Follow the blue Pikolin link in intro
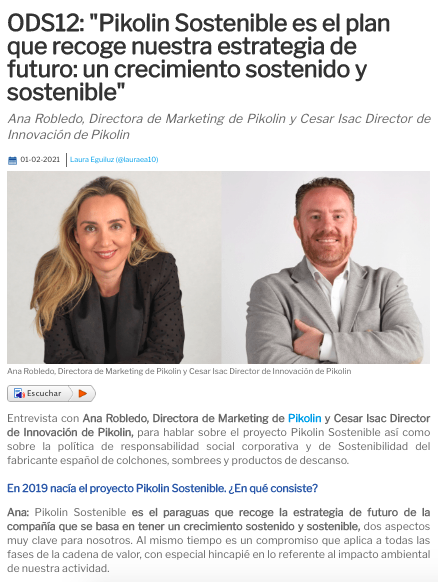The height and width of the screenshot is (582, 438). pos(304,418)
